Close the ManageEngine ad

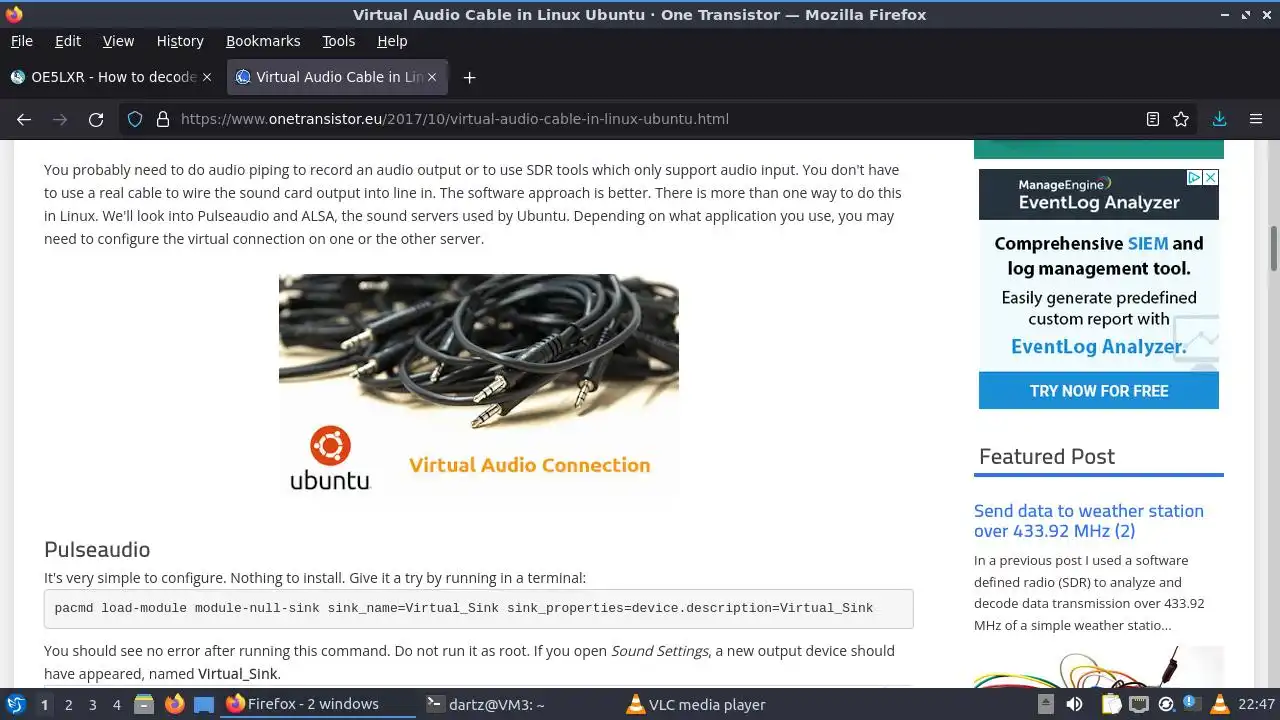click(1210, 177)
